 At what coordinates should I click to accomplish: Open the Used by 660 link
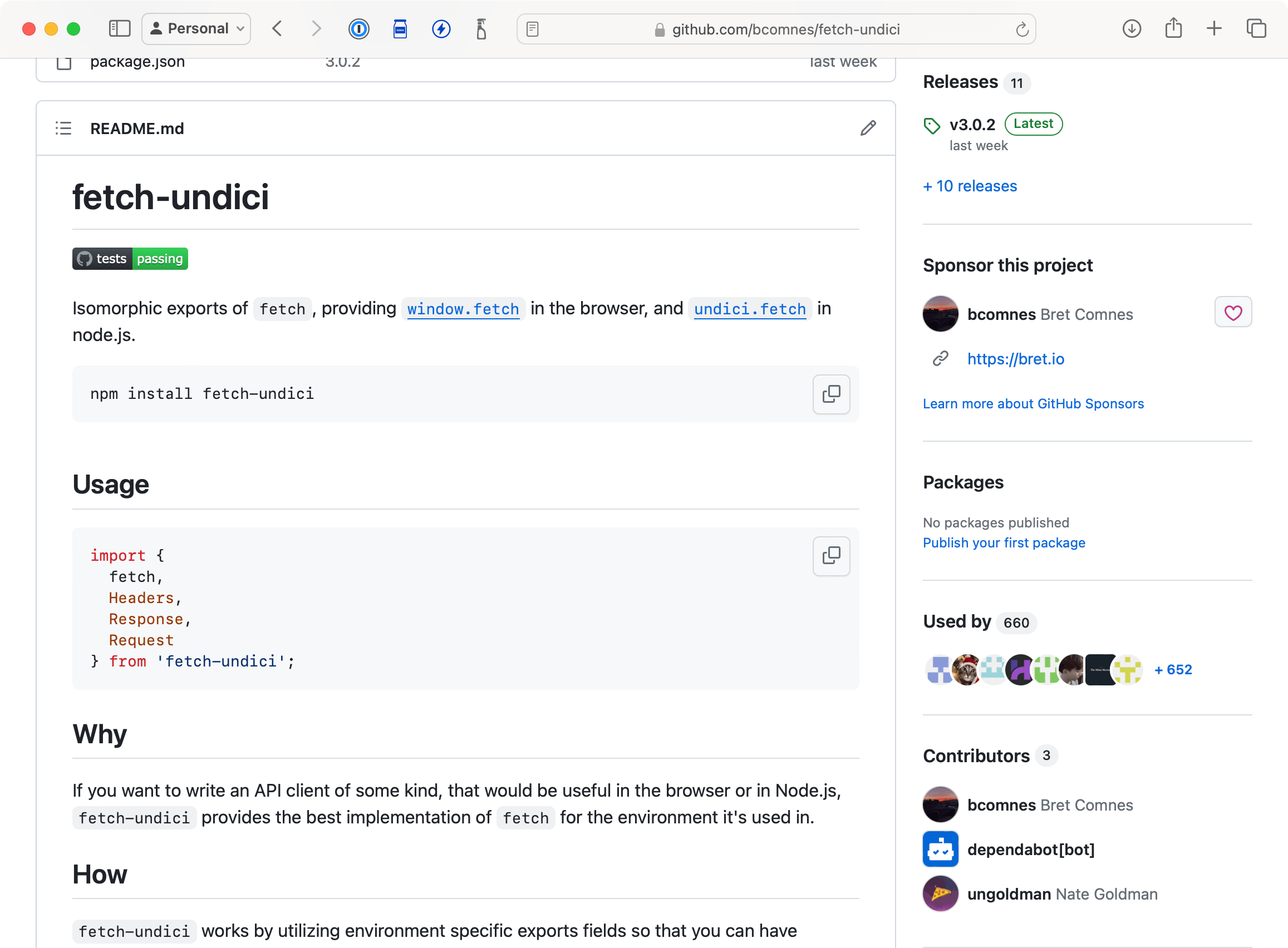(979, 621)
